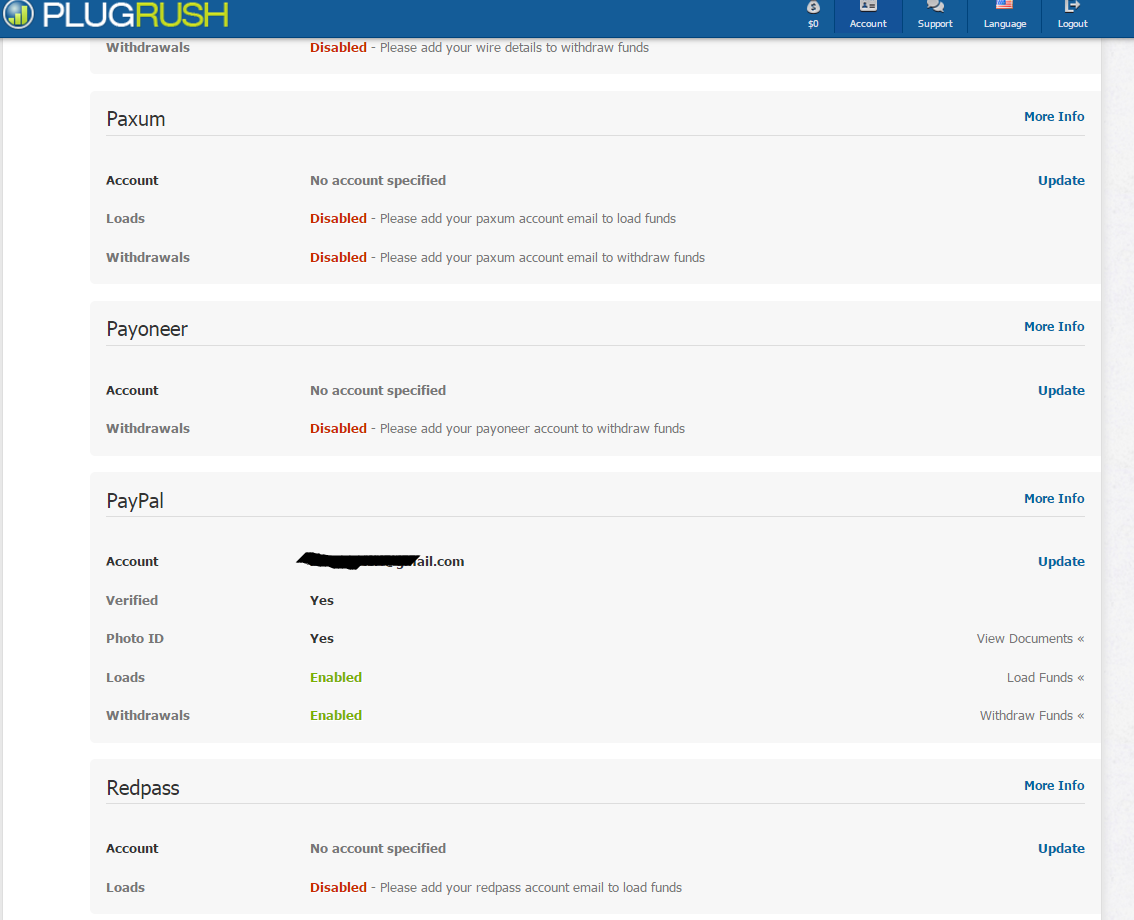Click wire details 'Disabled' status at top
Image resolution: width=1134 pixels, height=920 pixels.
click(x=338, y=48)
